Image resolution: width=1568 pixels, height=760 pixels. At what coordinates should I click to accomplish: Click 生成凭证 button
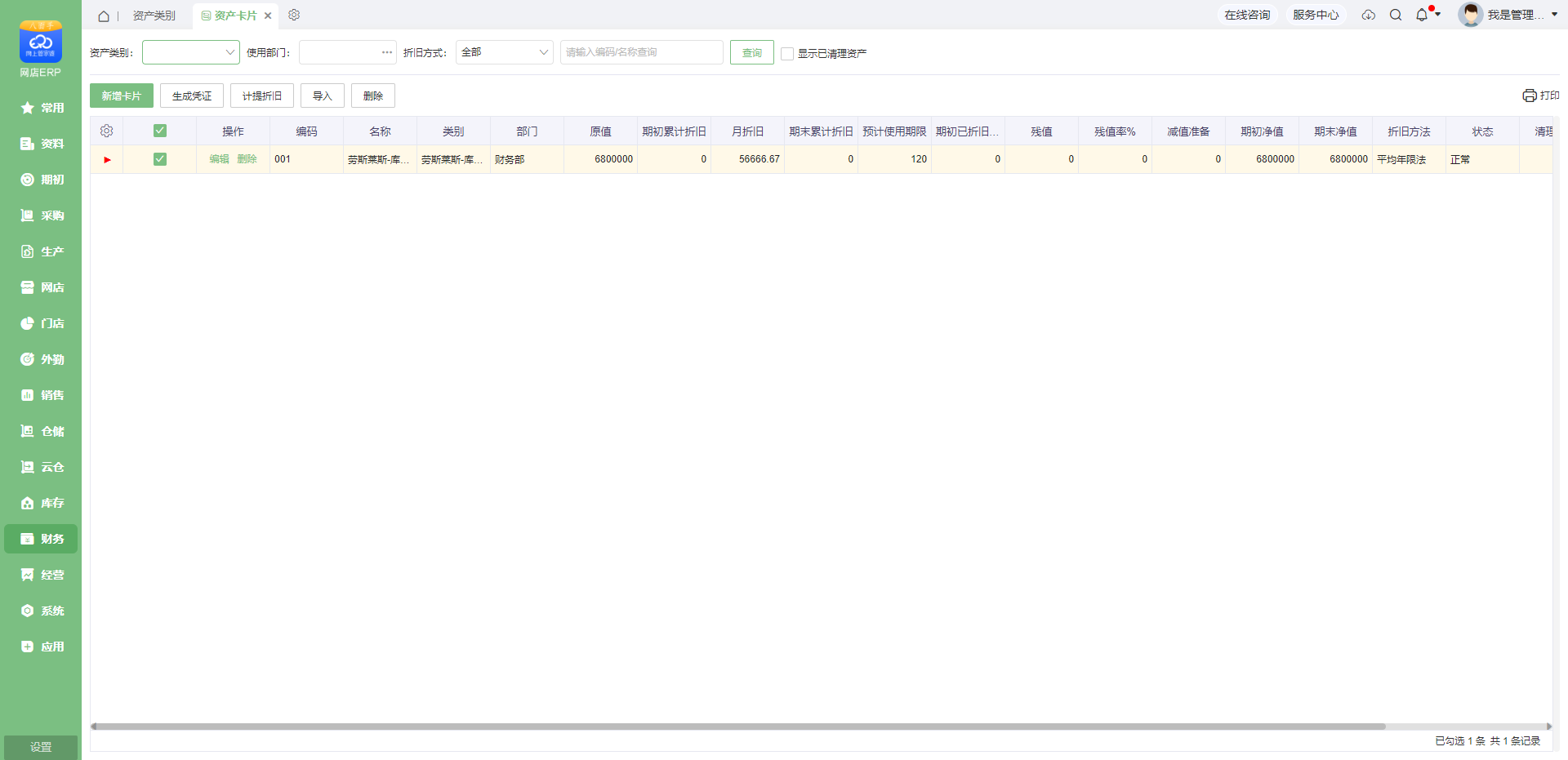(192, 96)
